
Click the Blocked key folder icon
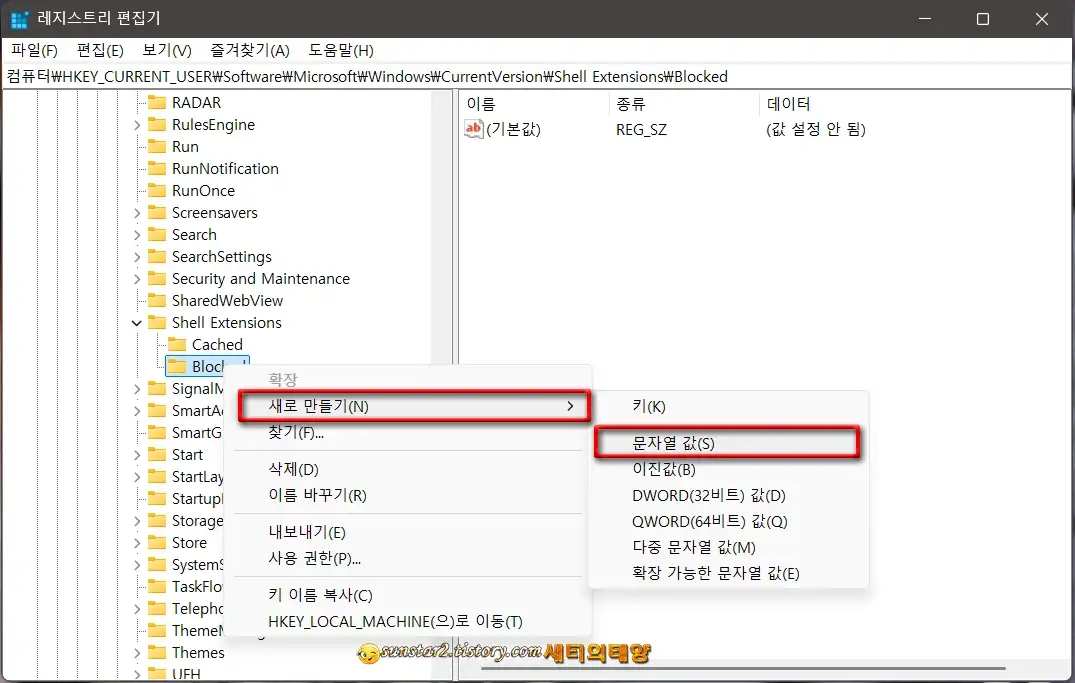175,366
